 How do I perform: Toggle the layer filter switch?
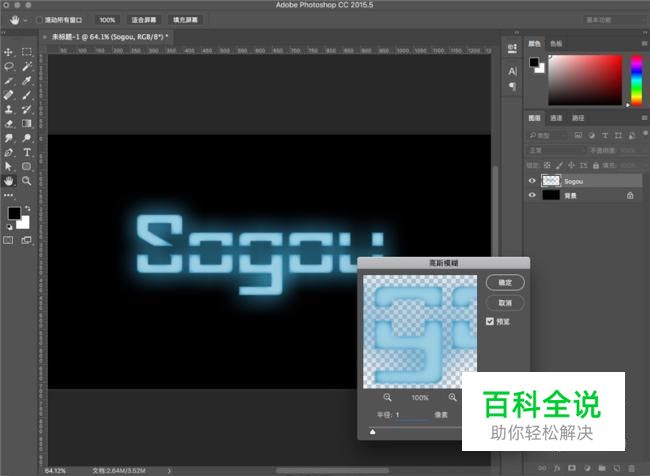[x=645, y=134]
